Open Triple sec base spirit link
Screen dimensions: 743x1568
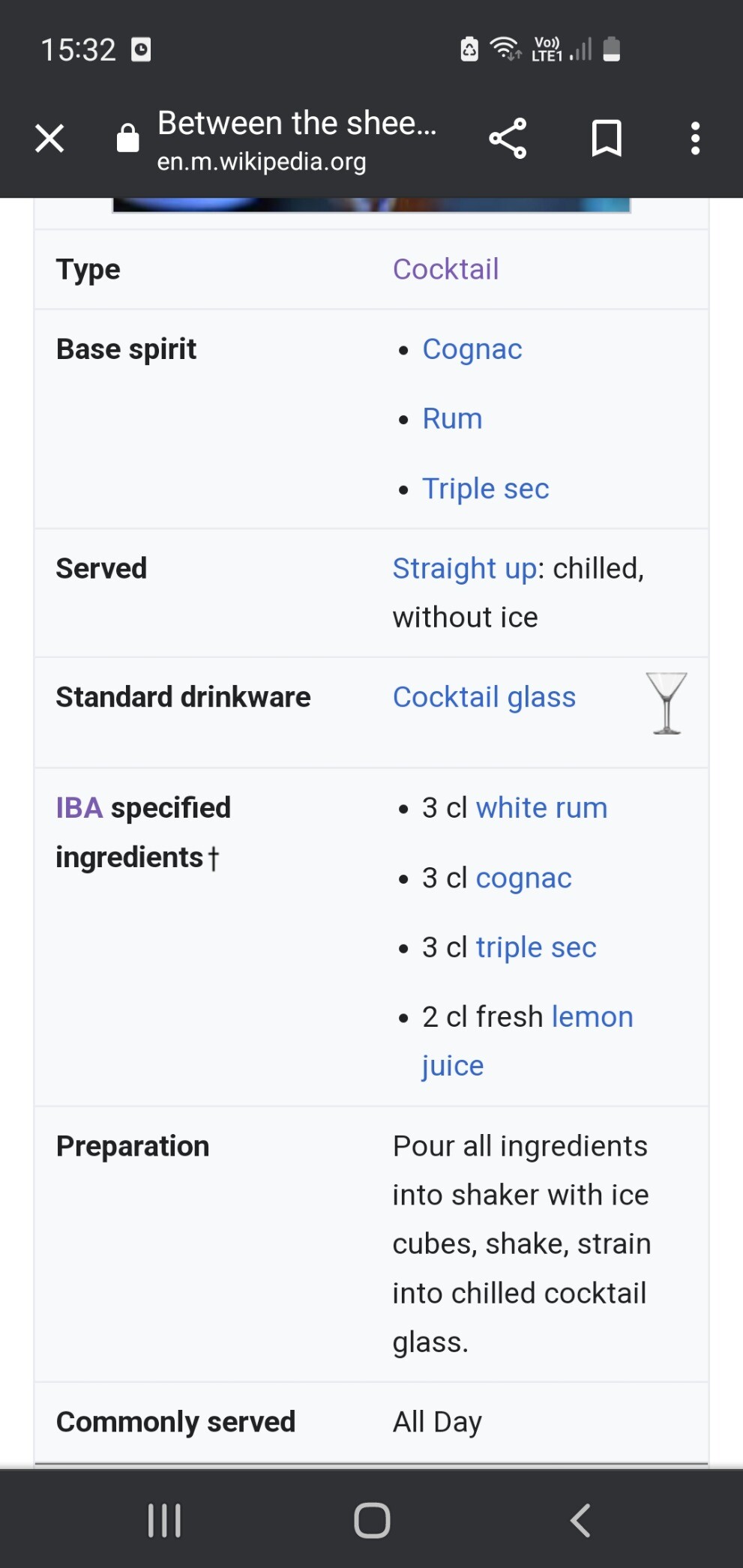pyautogui.click(x=485, y=489)
